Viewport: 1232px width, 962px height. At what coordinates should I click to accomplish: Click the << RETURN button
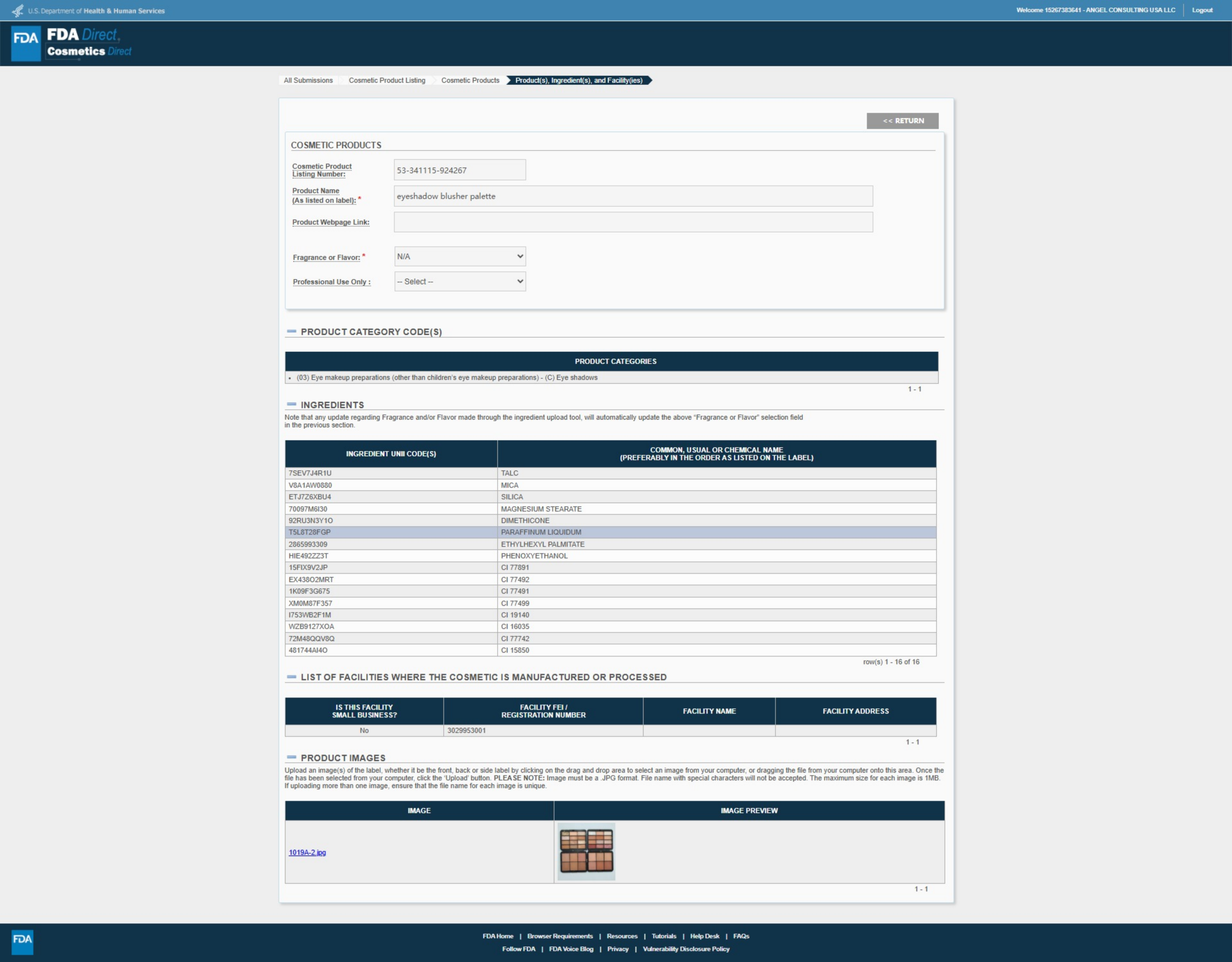(902, 121)
